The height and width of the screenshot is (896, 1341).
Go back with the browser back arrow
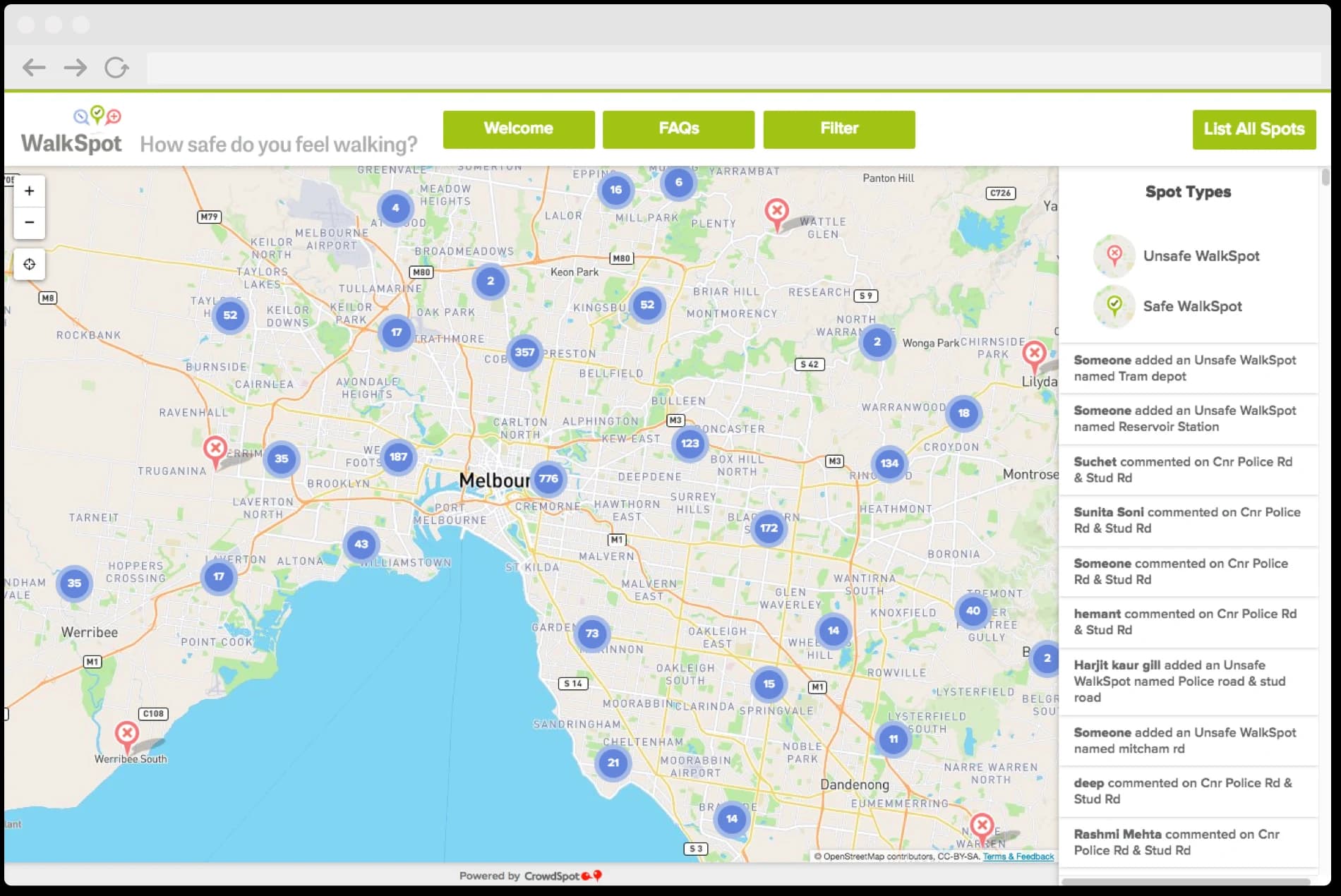coord(34,68)
